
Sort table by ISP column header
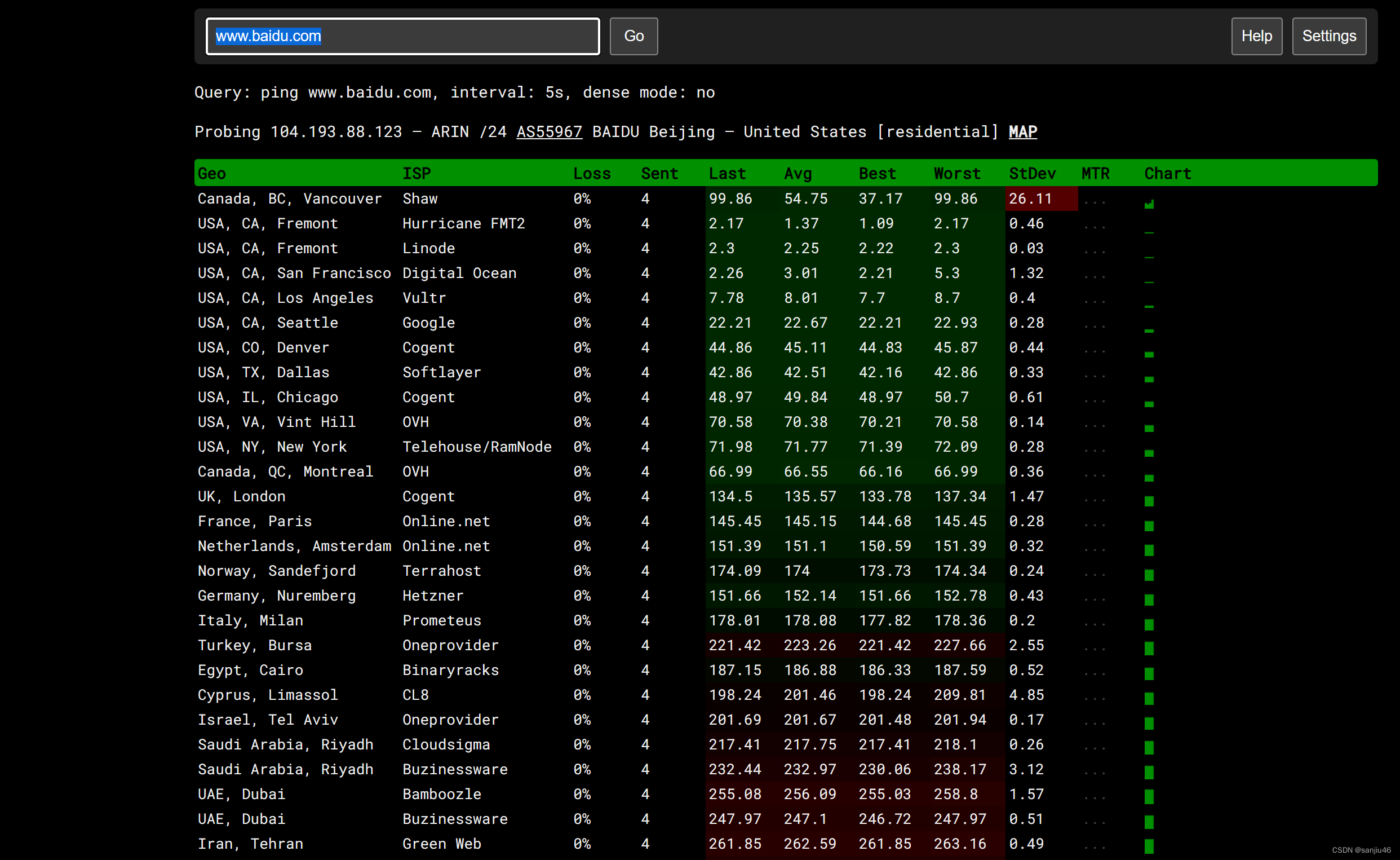click(417, 174)
